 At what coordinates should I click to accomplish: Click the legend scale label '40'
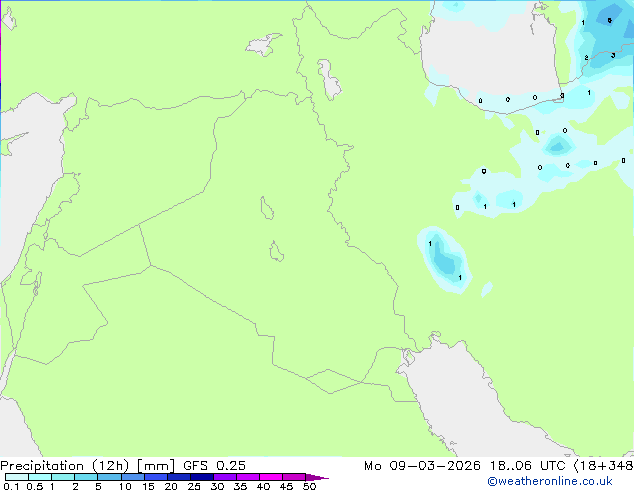pyautogui.click(x=264, y=486)
